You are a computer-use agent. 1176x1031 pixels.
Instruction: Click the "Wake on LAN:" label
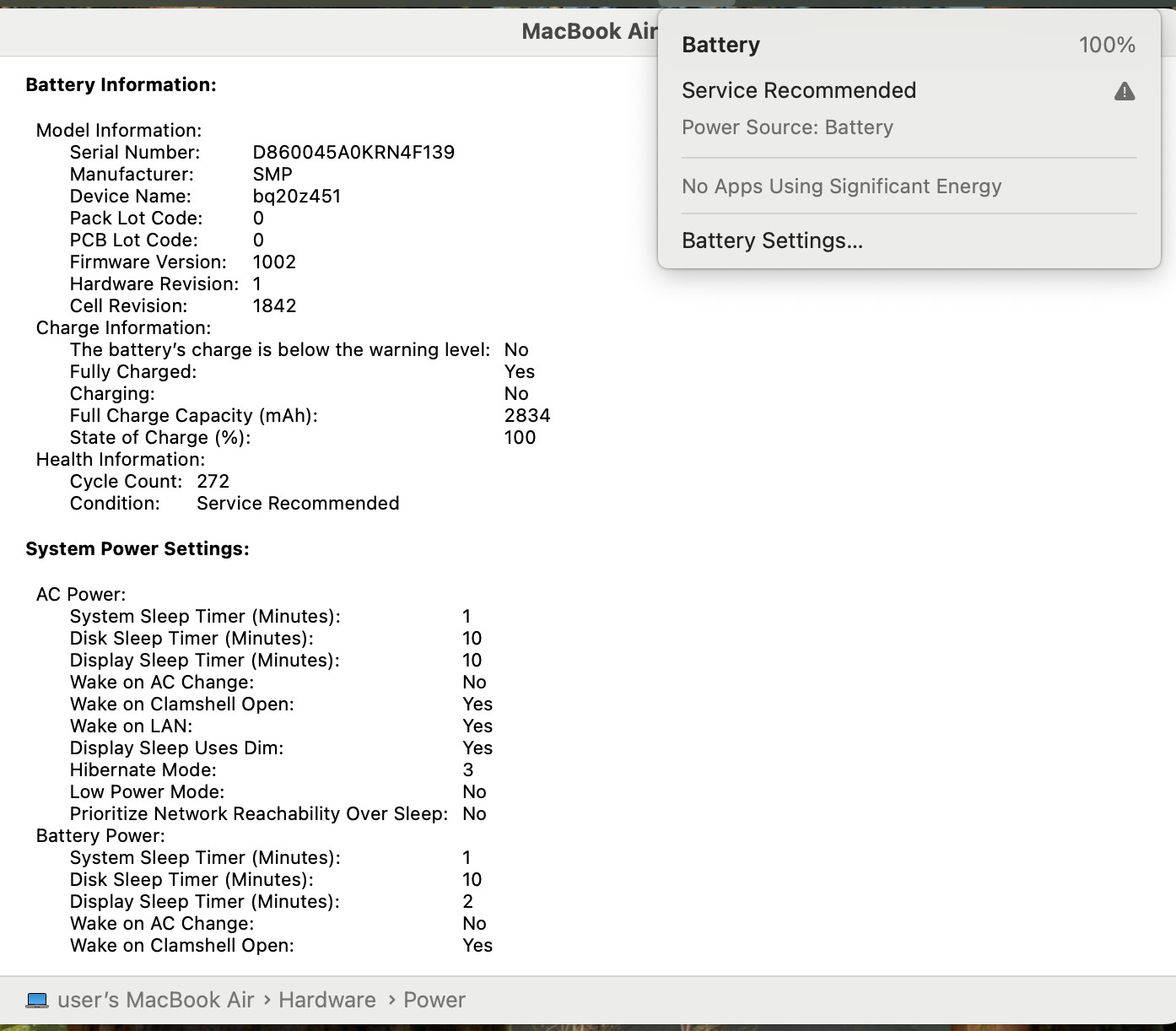pos(131,726)
